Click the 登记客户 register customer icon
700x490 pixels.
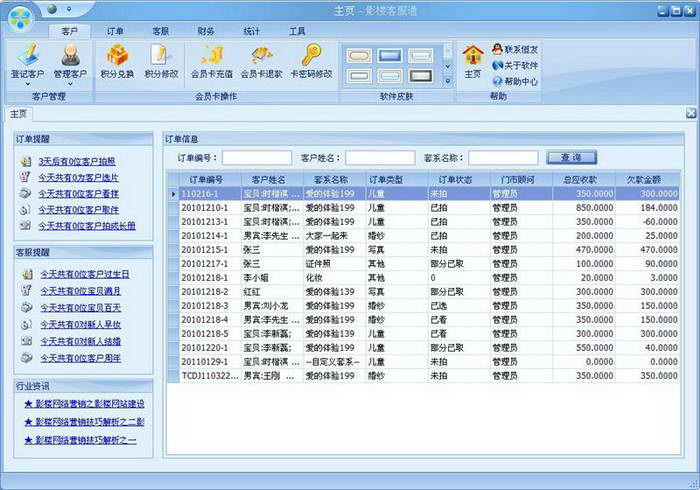point(28,55)
